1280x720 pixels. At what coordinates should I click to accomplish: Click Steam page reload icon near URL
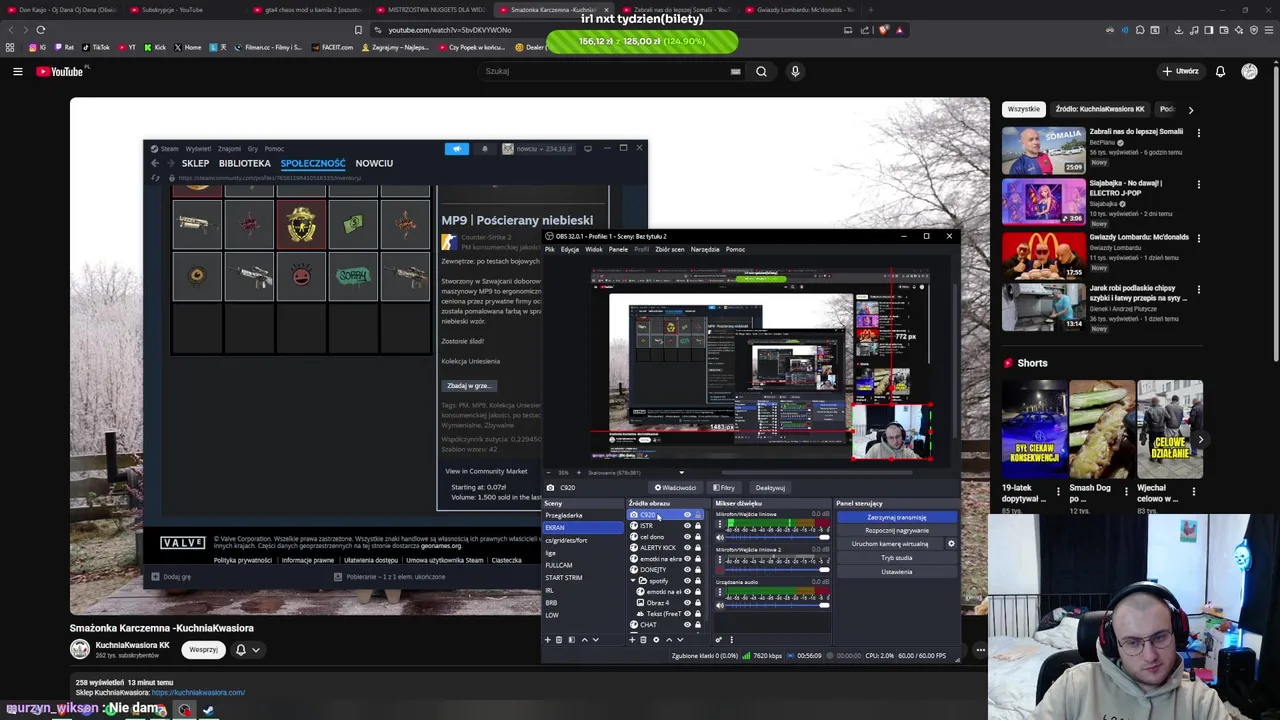(x=155, y=178)
